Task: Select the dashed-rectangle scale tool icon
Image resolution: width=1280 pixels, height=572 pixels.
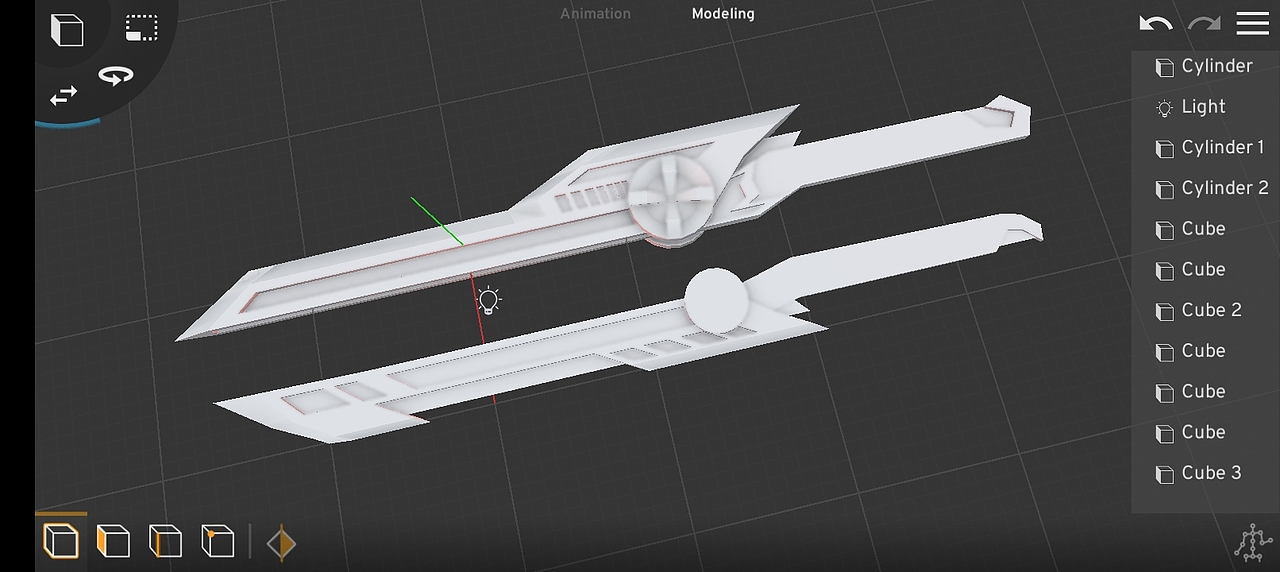Action: [x=141, y=27]
